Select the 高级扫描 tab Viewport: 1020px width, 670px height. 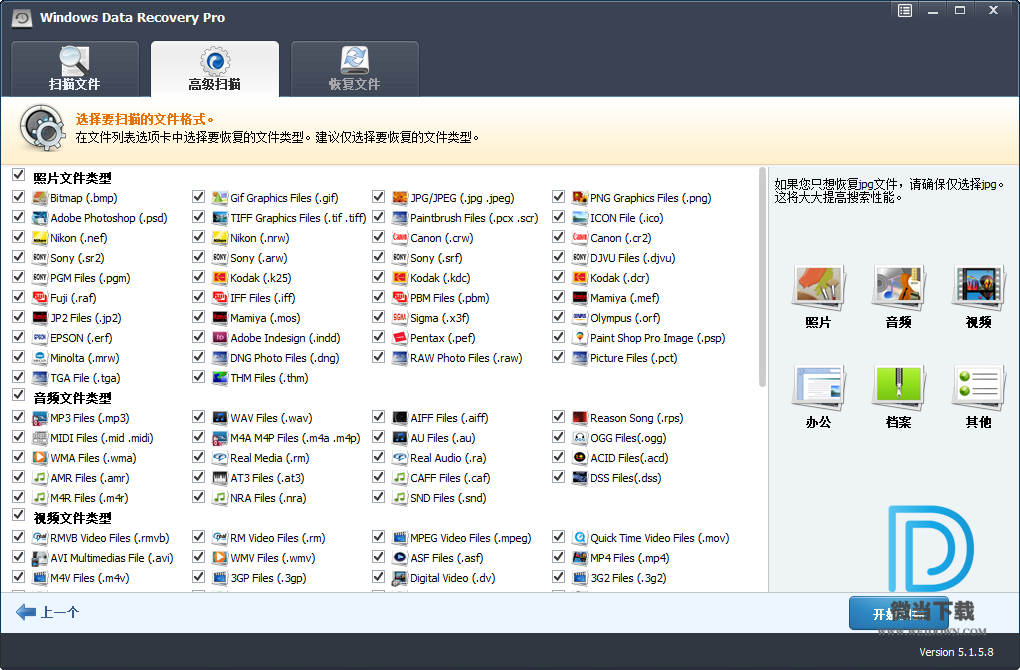point(215,69)
